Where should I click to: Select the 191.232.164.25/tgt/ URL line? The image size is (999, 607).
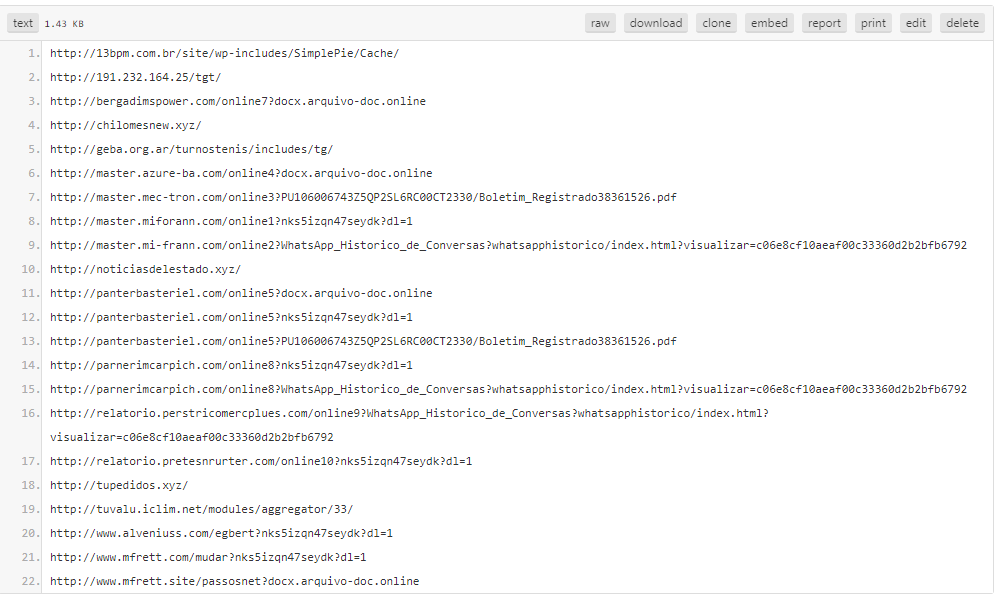135,77
